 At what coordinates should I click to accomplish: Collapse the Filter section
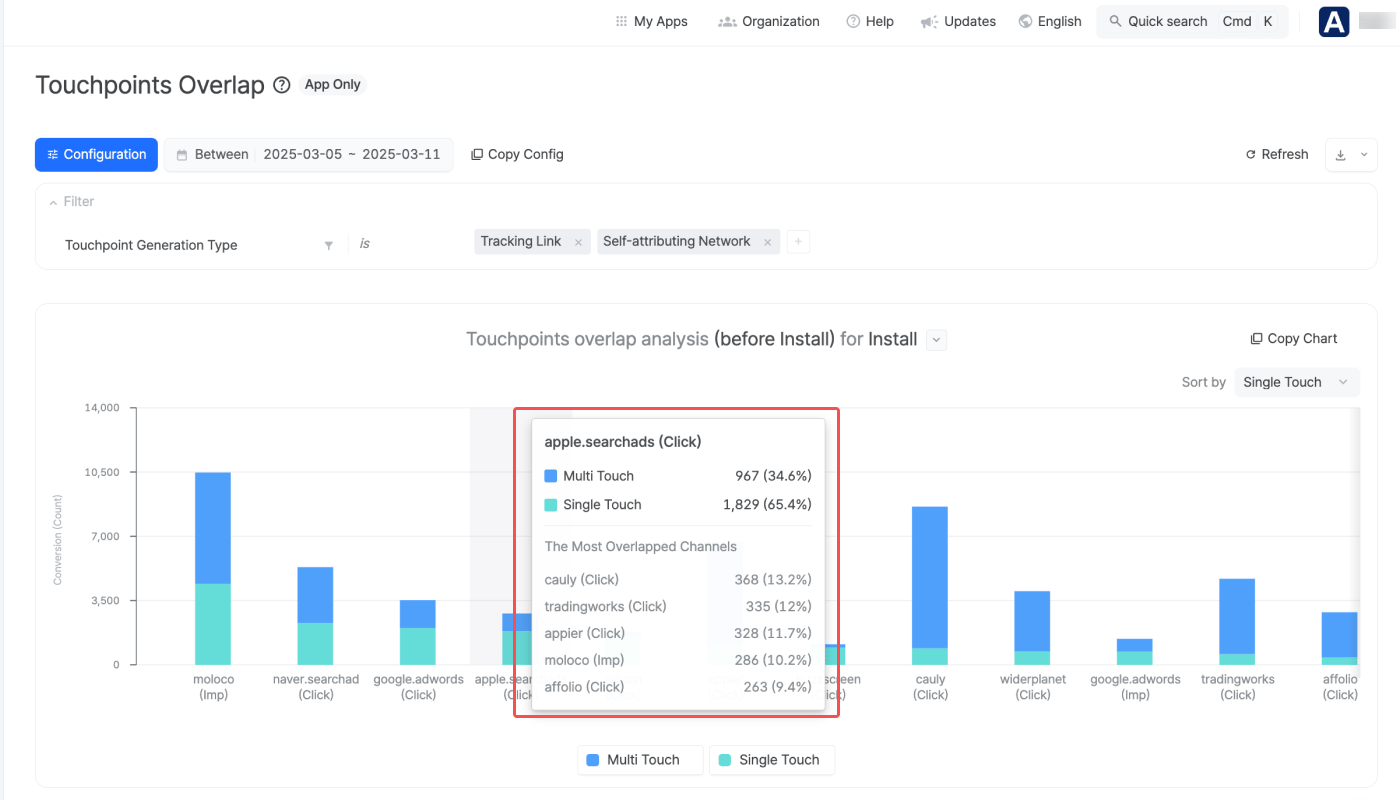pos(53,202)
